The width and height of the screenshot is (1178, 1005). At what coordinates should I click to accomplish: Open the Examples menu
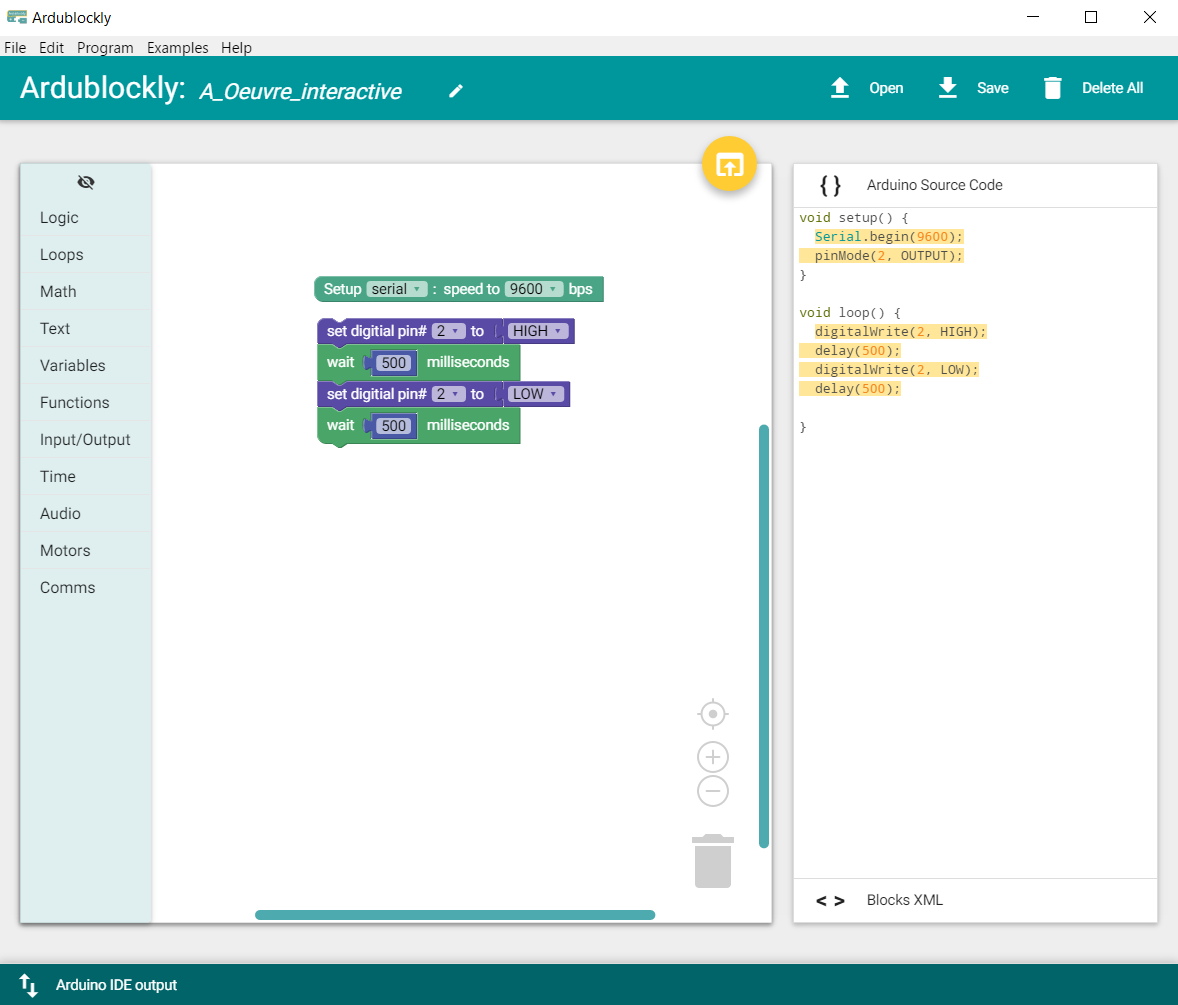point(177,48)
